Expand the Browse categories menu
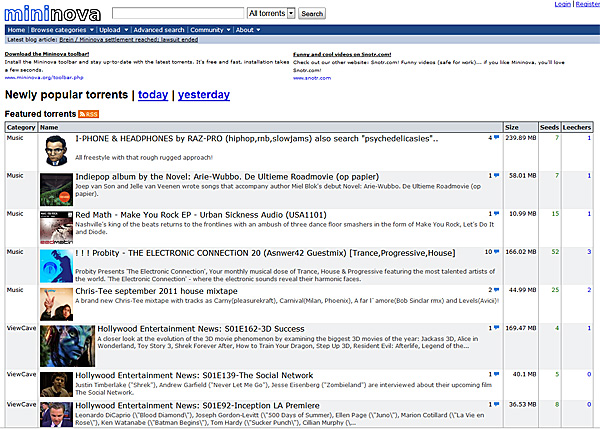Image resolution: width=600 pixels, height=429 pixels. pyautogui.click(x=60, y=30)
